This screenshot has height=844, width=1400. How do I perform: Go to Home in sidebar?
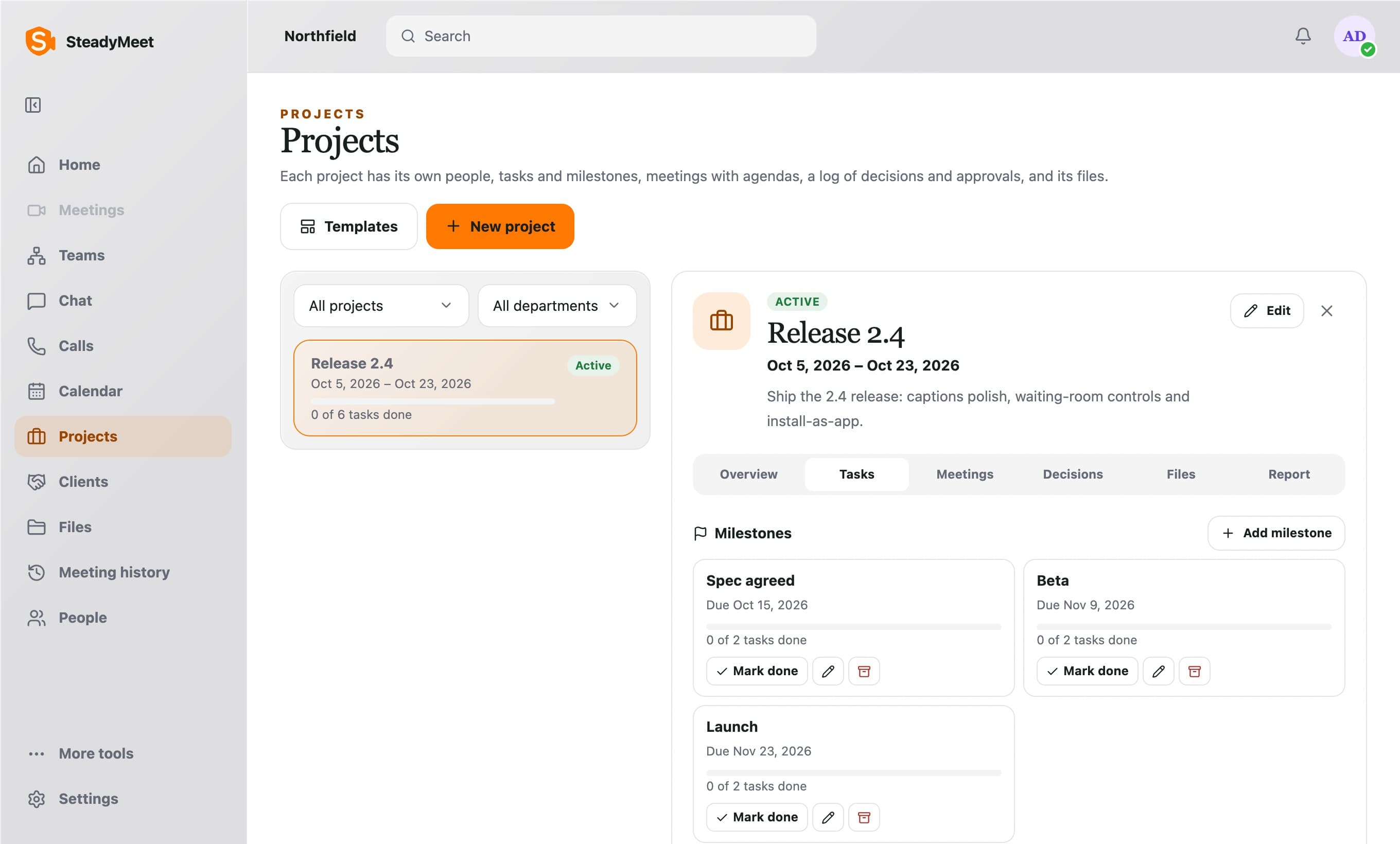pyautogui.click(x=122, y=165)
